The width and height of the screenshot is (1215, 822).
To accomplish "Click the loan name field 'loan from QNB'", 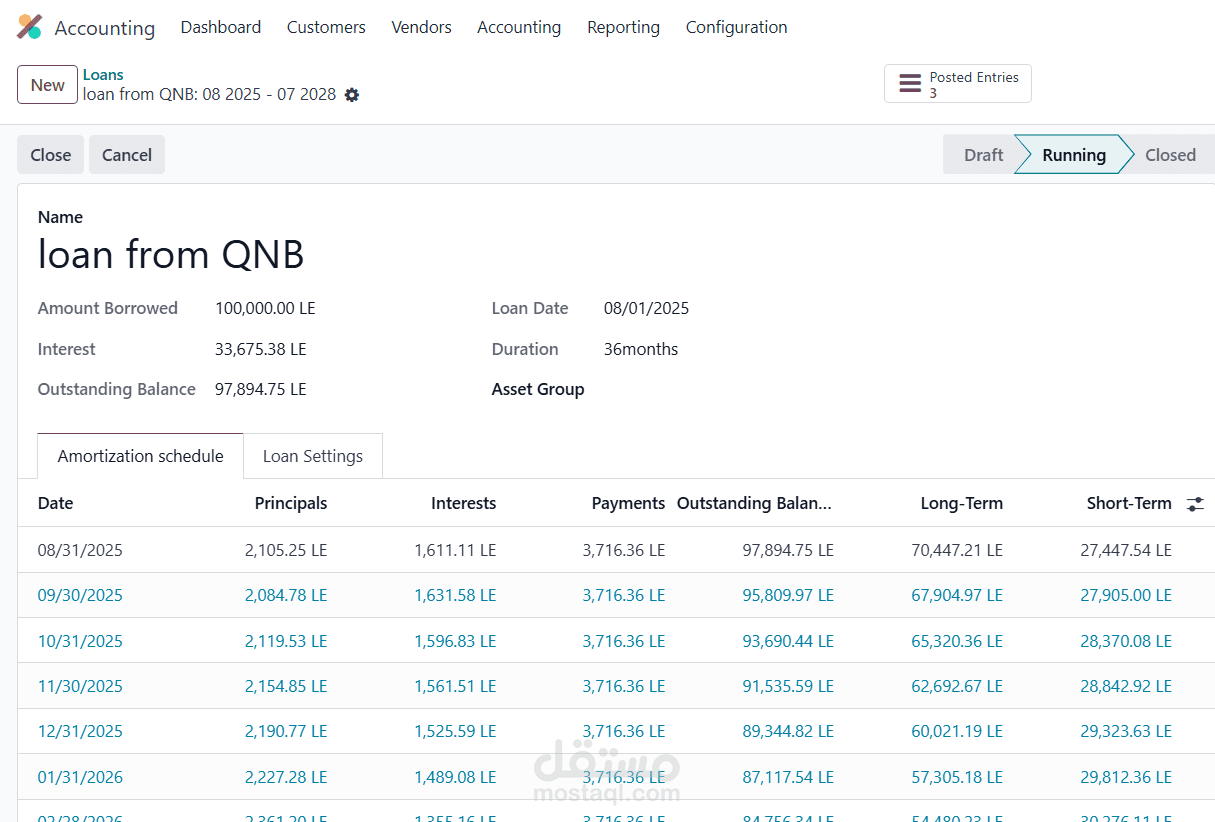I will tap(171, 254).
